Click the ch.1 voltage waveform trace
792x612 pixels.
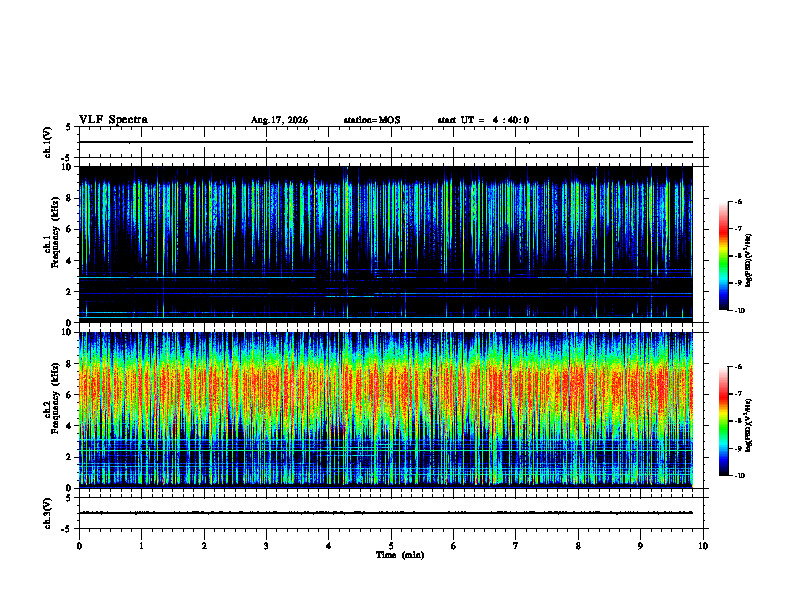(x=385, y=142)
